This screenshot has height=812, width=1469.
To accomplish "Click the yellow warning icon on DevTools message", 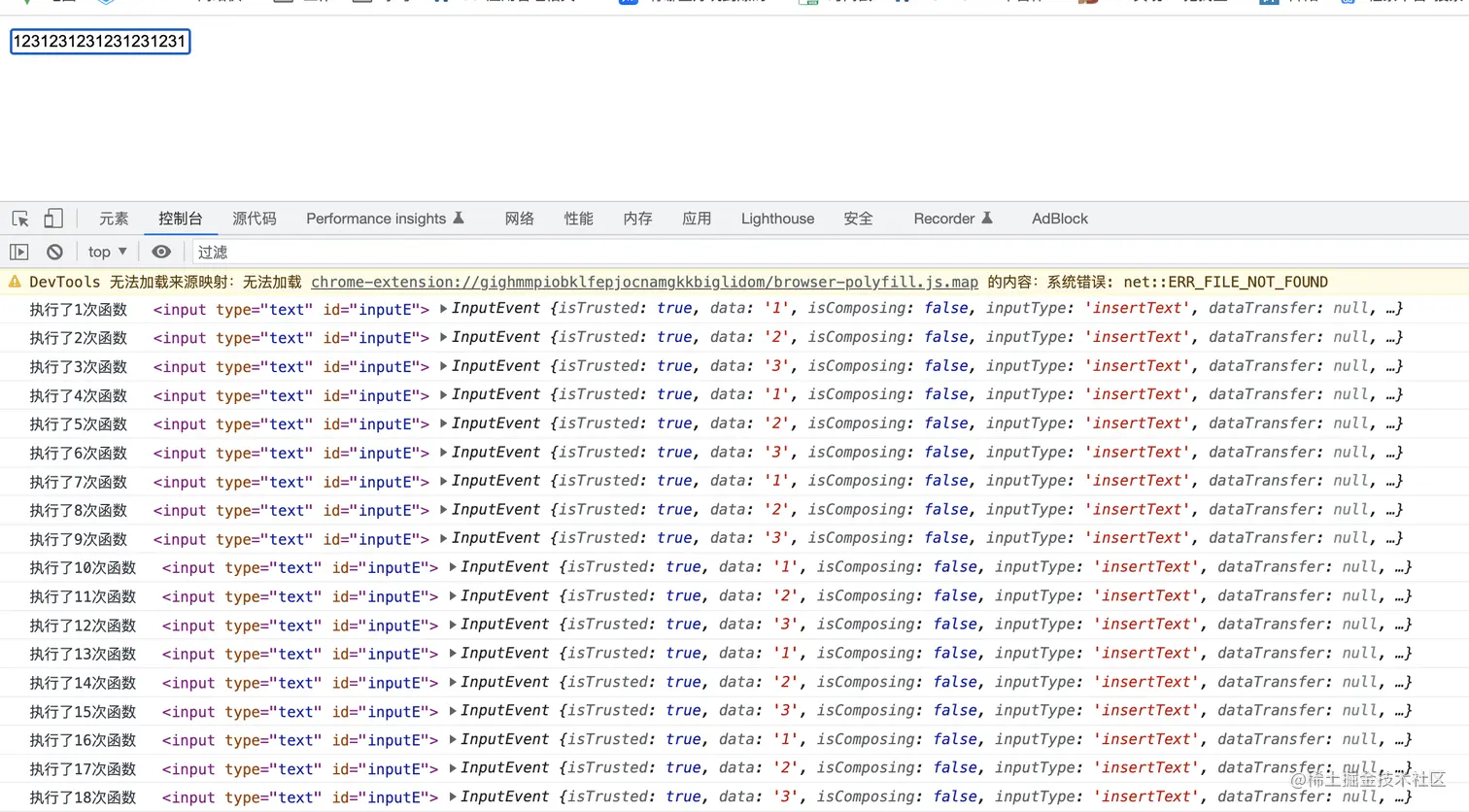I will pyautogui.click(x=15, y=282).
